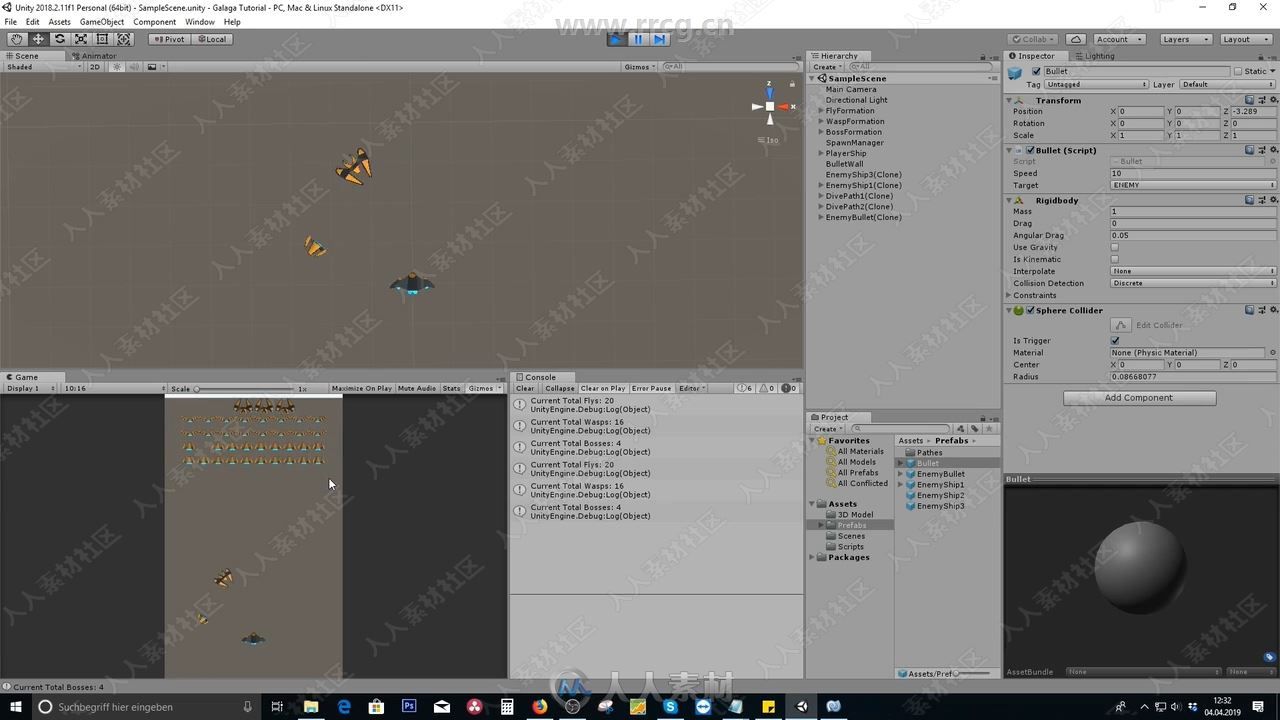The width and height of the screenshot is (1280, 720).
Task: Select EnemyBullet(Clone) in Hierarchy
Action: coord(863,217)
